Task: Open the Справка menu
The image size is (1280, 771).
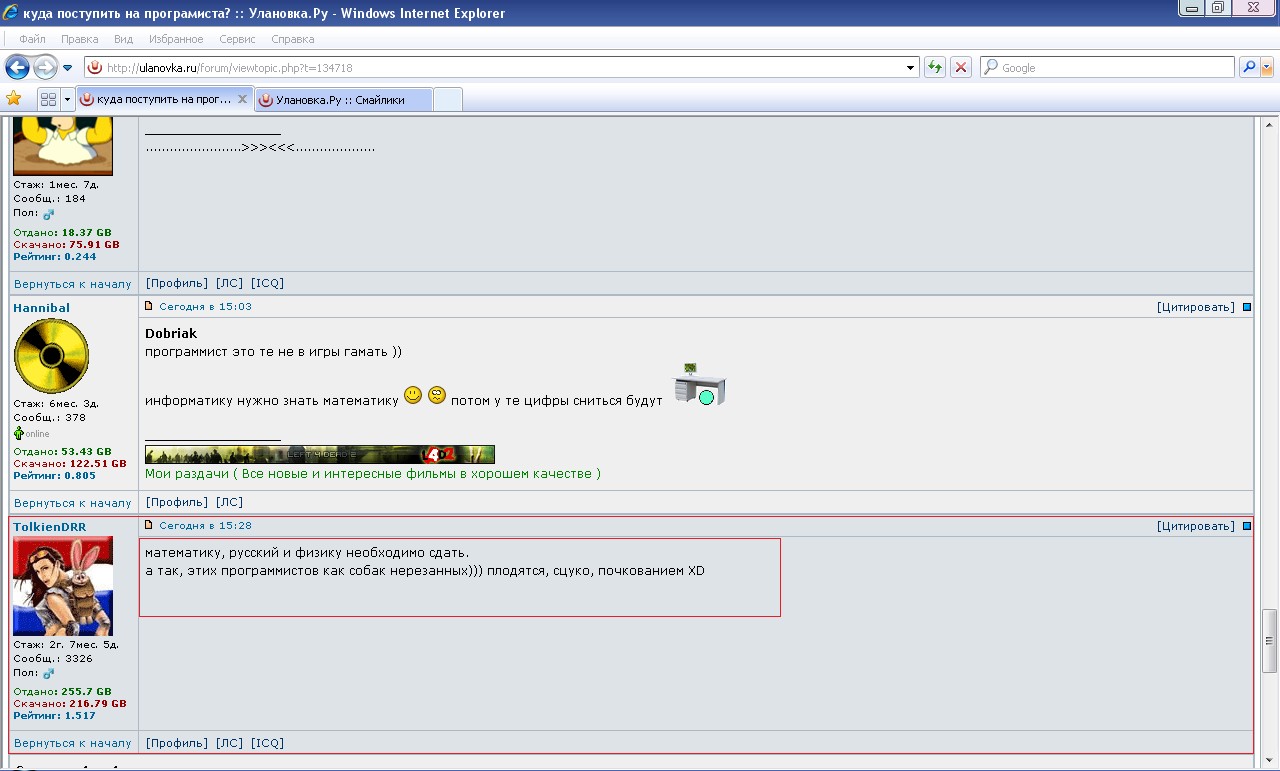Action: click(x=293, y=39)
